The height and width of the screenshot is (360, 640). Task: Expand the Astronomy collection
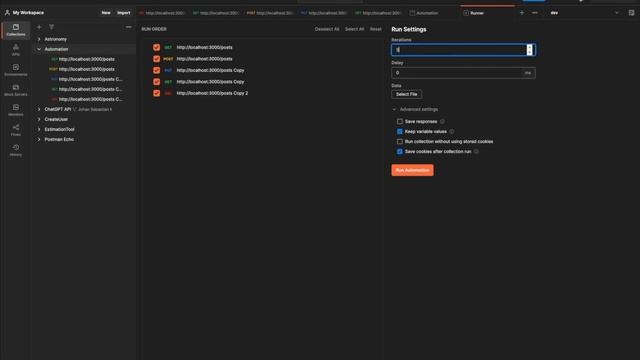coord(39,39)
